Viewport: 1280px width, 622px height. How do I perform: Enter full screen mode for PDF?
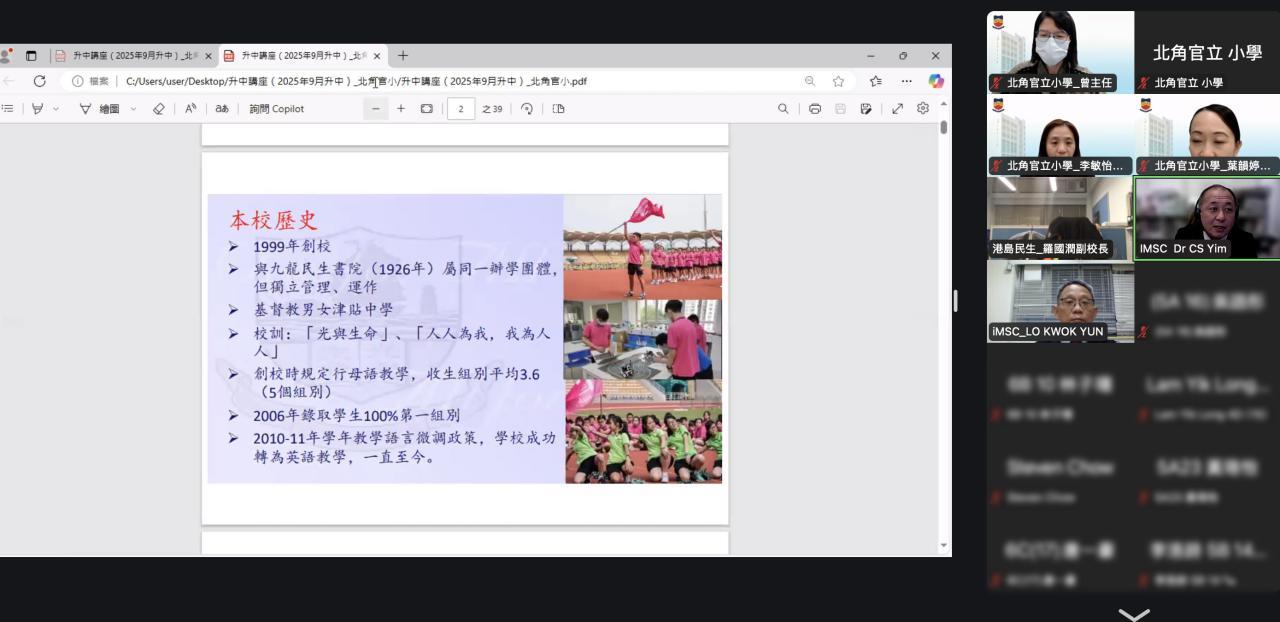click(x=897, y=109)
